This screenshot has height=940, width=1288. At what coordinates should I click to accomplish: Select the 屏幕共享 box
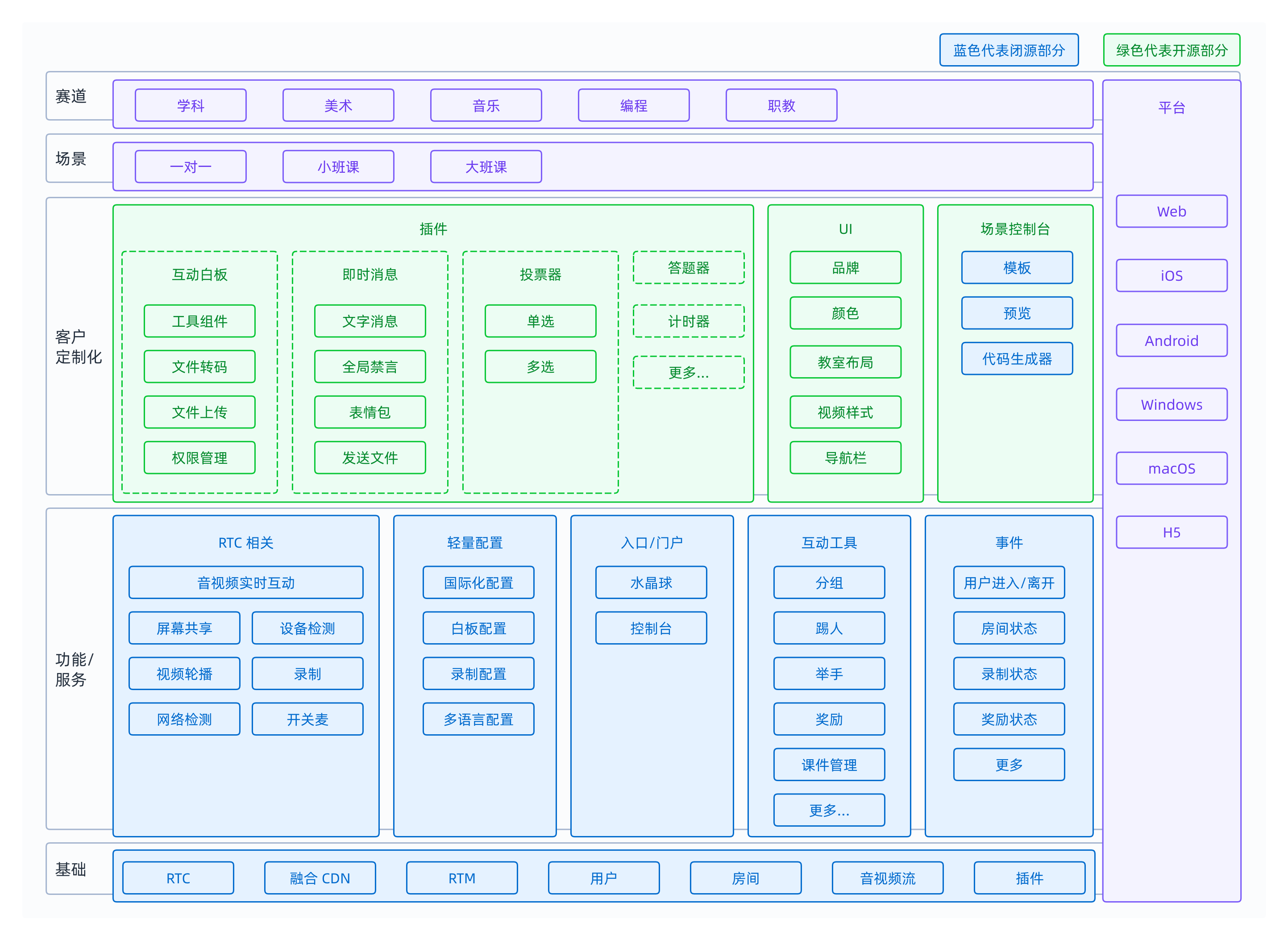[184, 628]
